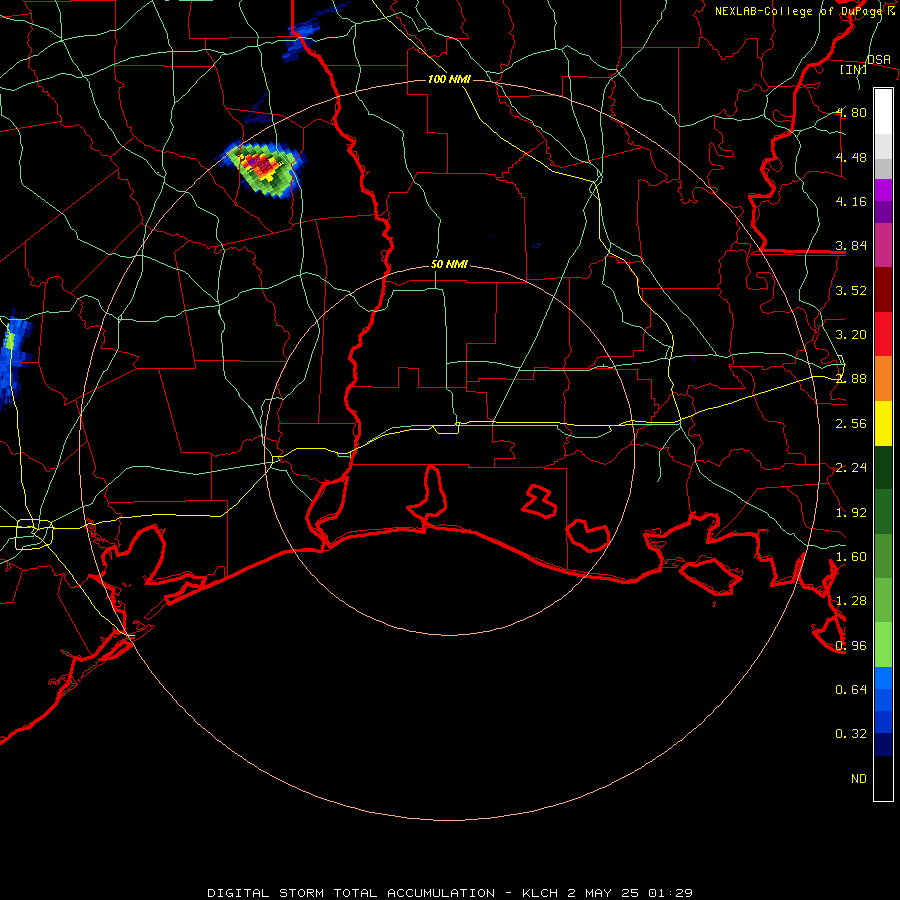This screenshot has width=900, height=900.
Task: Click the legend value '1.60'
Action: click(x=851, y=557)
